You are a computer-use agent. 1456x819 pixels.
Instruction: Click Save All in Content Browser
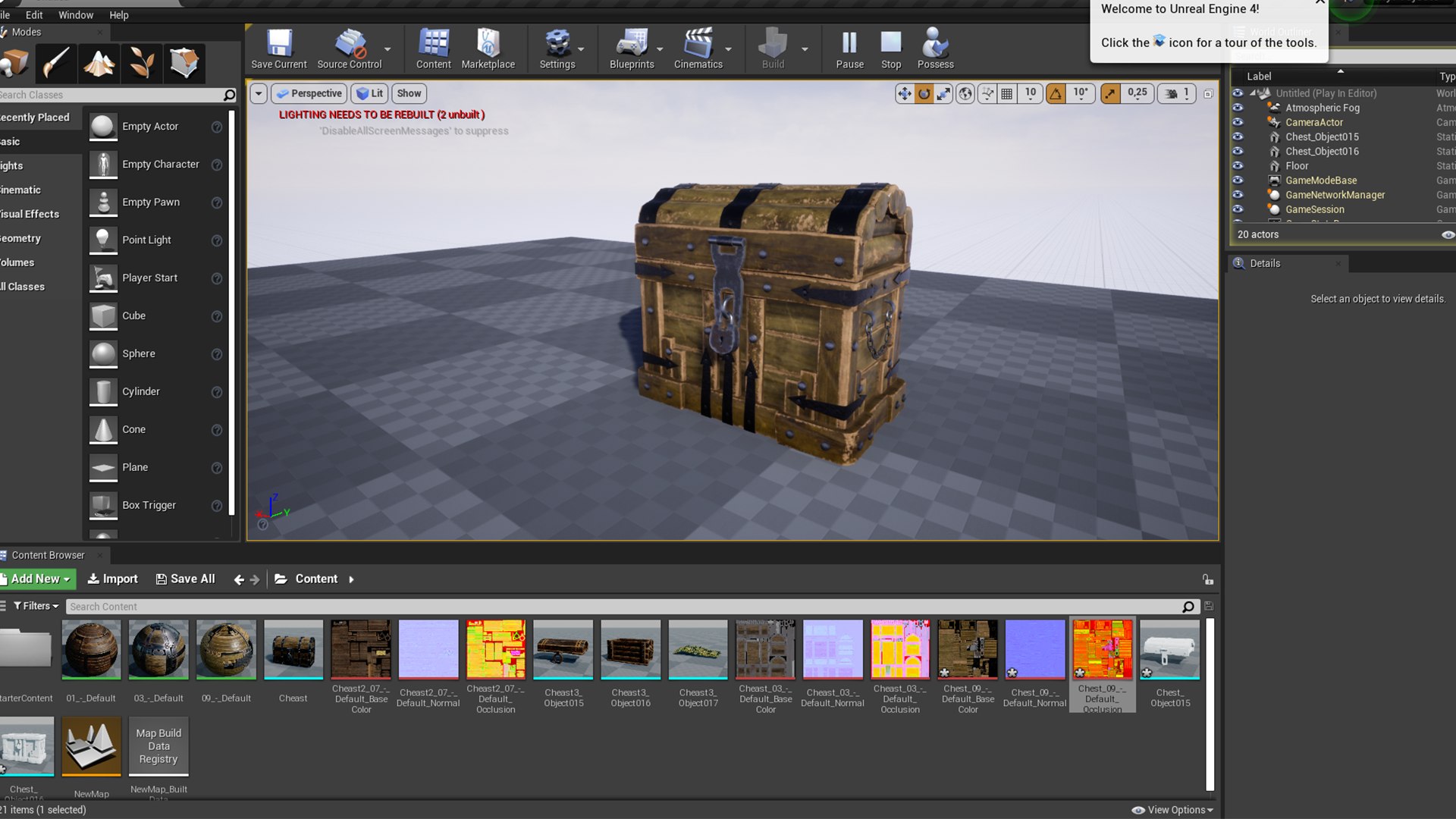click(185, 579)
